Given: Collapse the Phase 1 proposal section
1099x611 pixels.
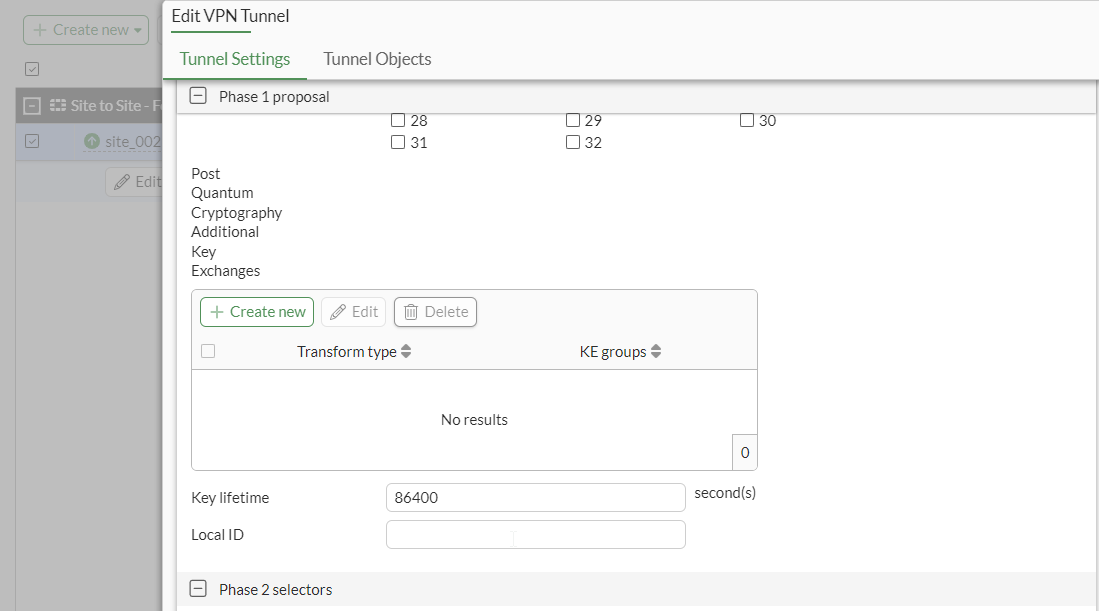Looking at the screenshot, I should (198, 95).
